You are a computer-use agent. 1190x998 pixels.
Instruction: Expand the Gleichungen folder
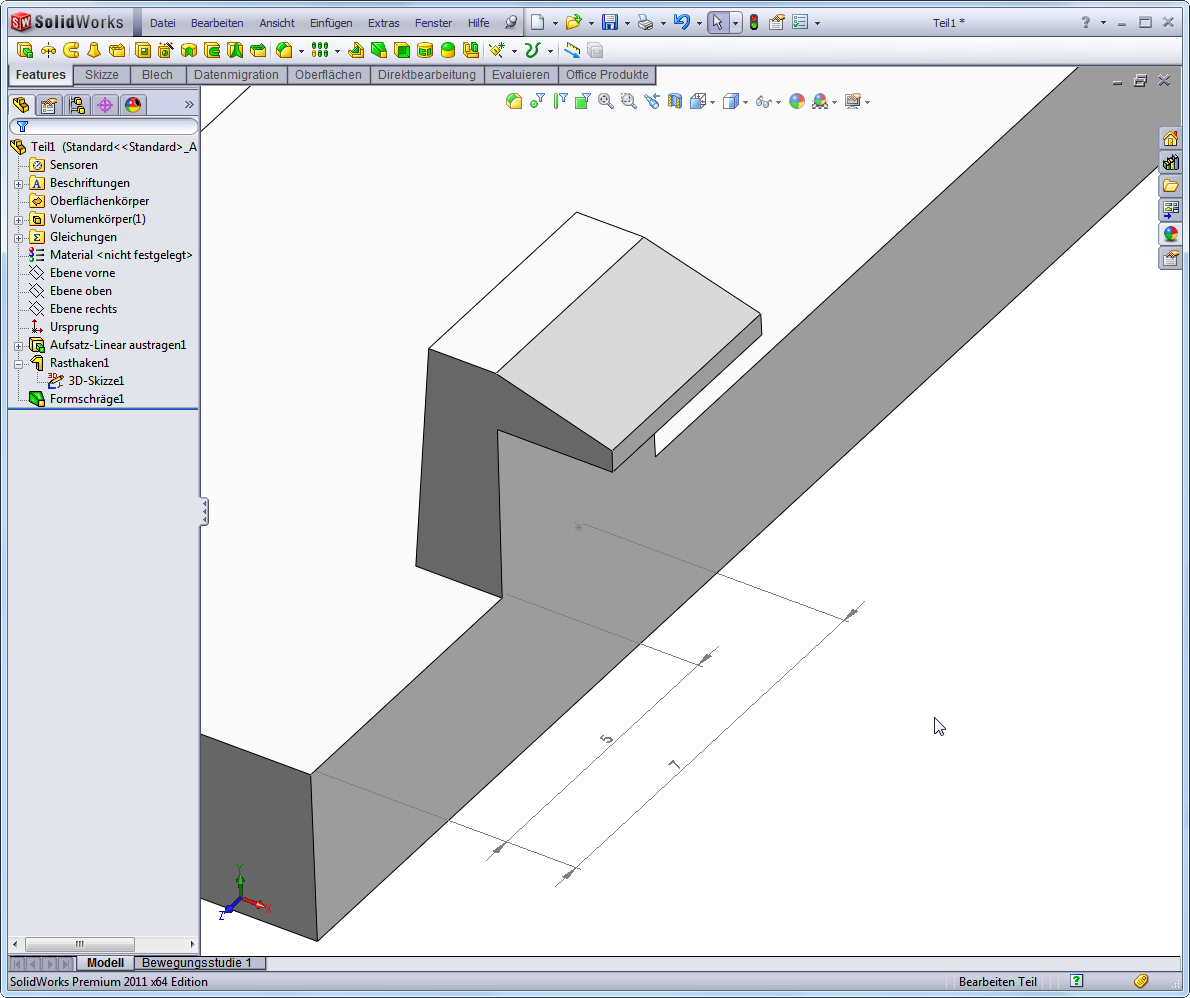tap(18, 238)
